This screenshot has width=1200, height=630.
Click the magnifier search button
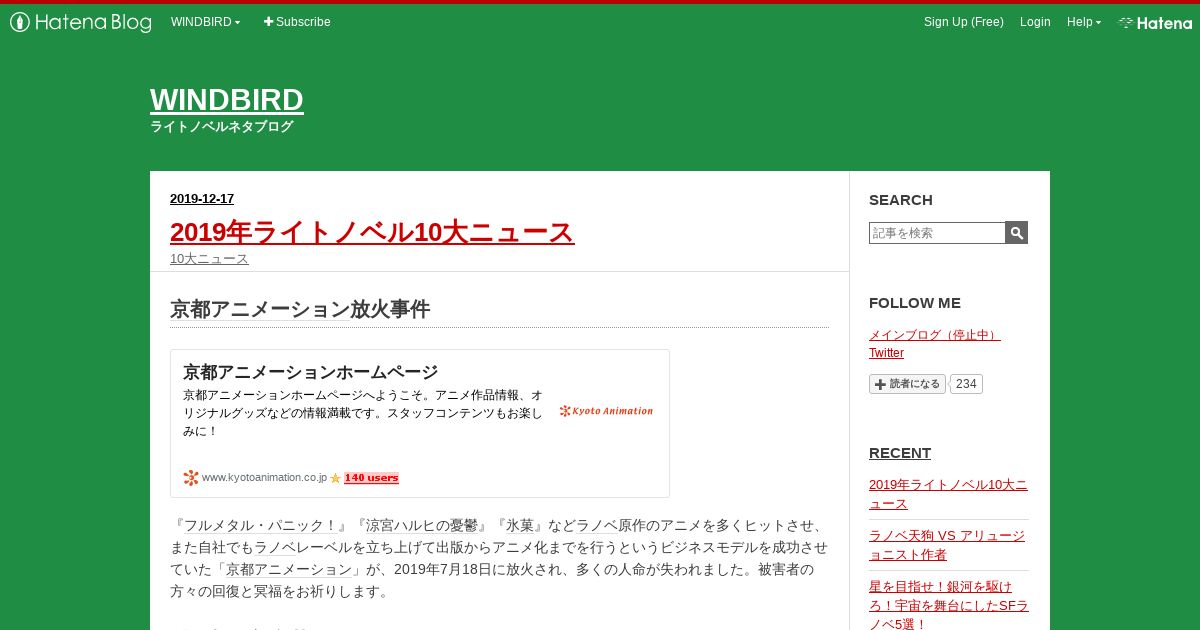click(x=1017, y=233)
